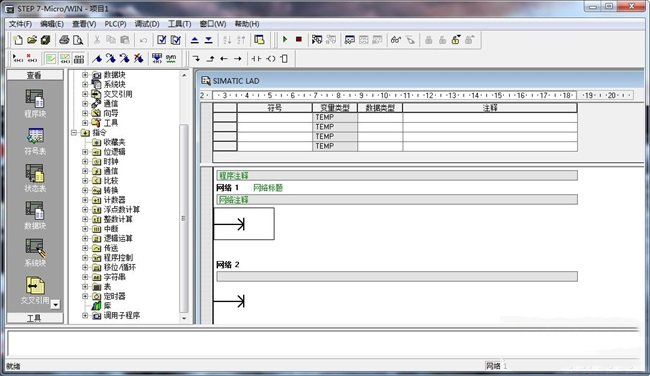The width and height of the screenshot is (650, 376).
Task: Expand the 计数器 counter folder
Action: coord(85,200)
